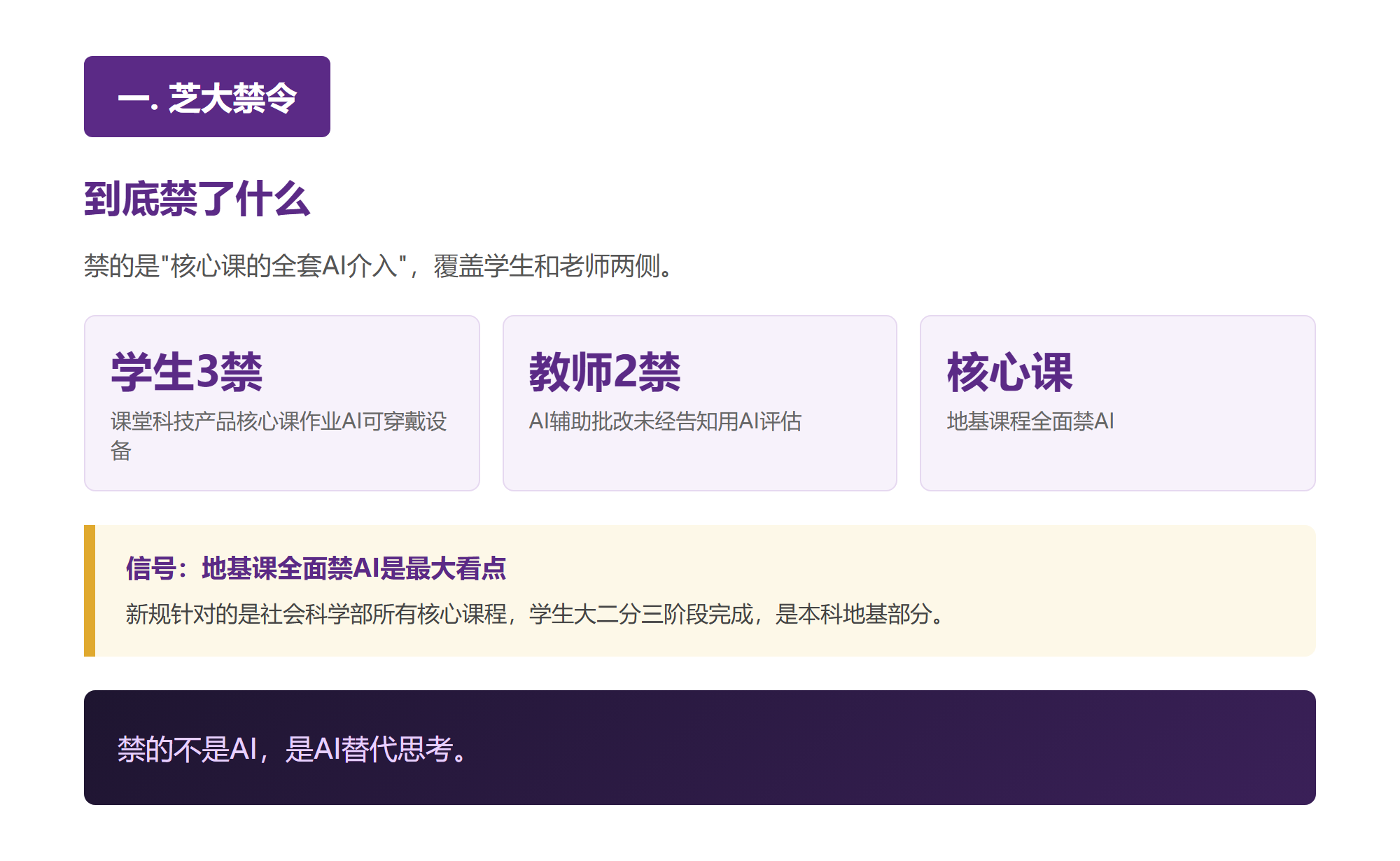
Task: Click the callout title 信号：地基课全面禁AI是最大看点
Action: coord(316,568)
